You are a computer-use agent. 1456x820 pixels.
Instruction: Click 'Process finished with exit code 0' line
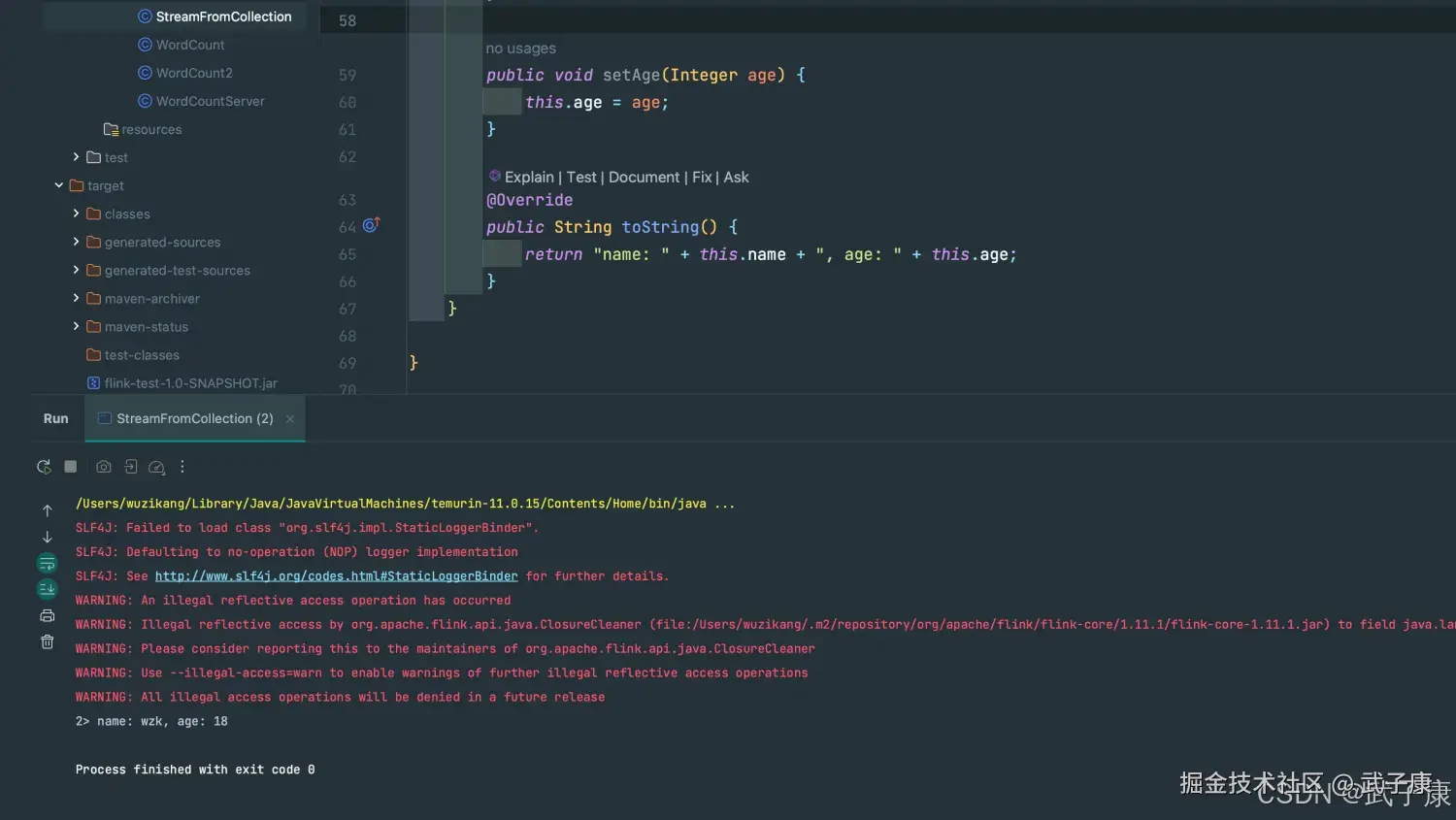point(195,770)
